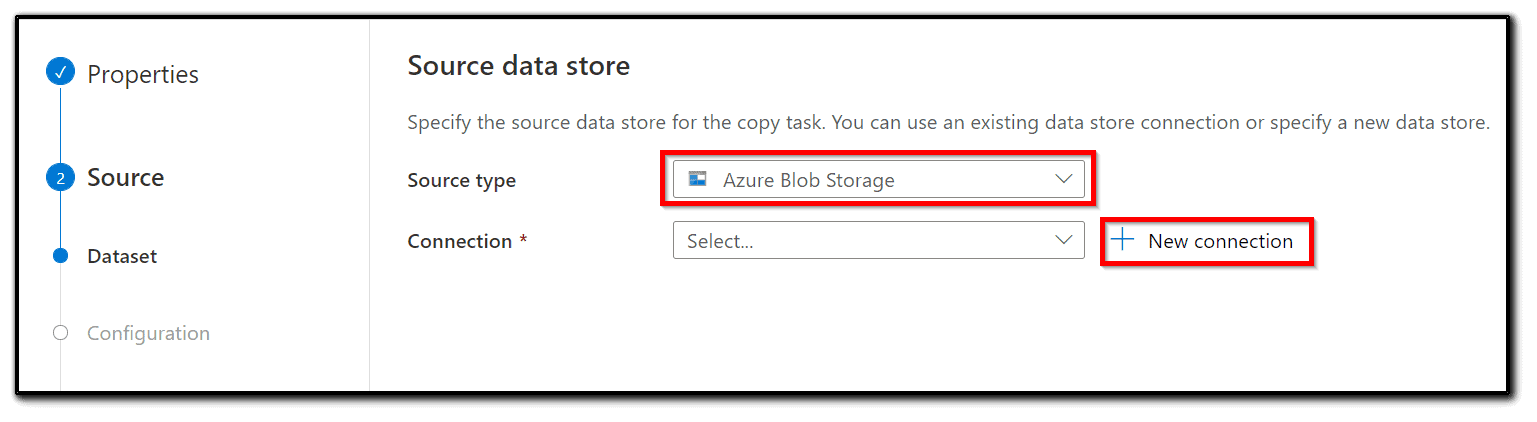Click the Source step number 2 circle

(60, 178)
